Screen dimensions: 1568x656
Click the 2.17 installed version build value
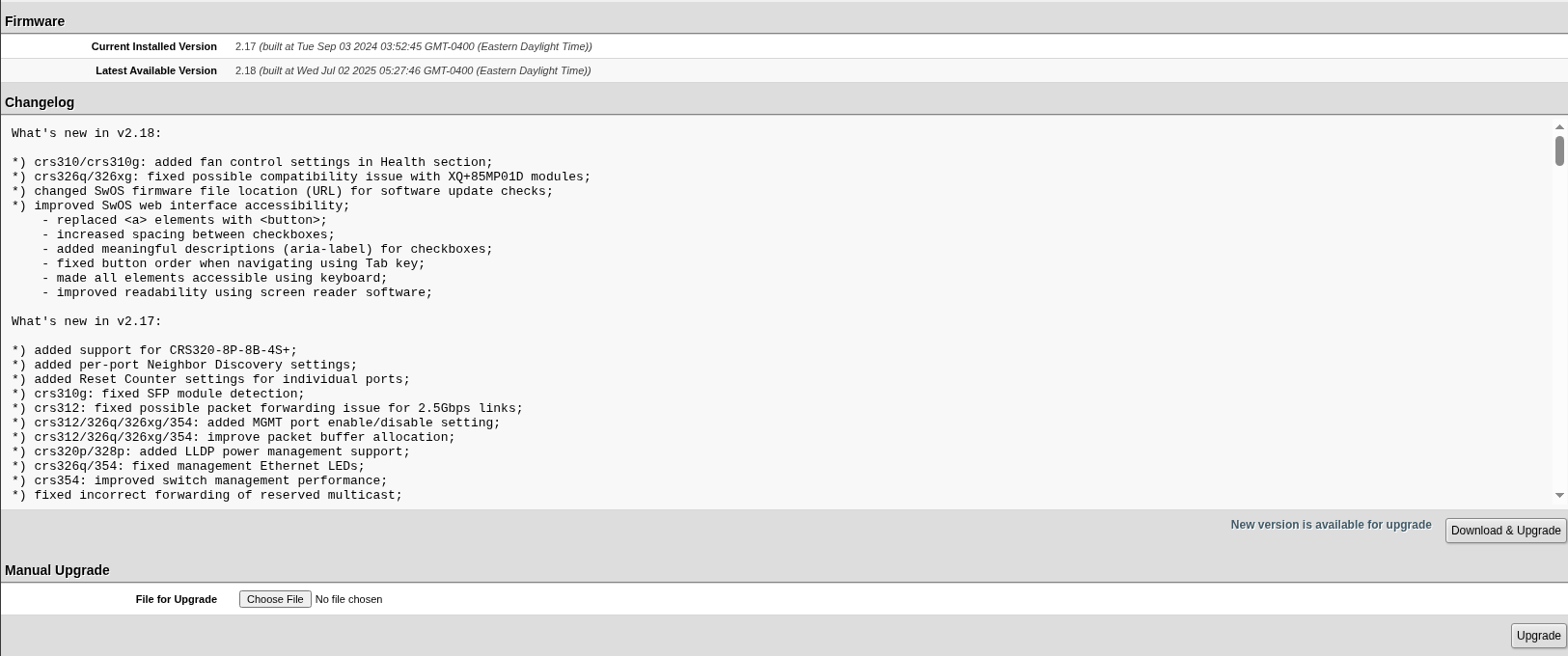[x=414, y=46]
